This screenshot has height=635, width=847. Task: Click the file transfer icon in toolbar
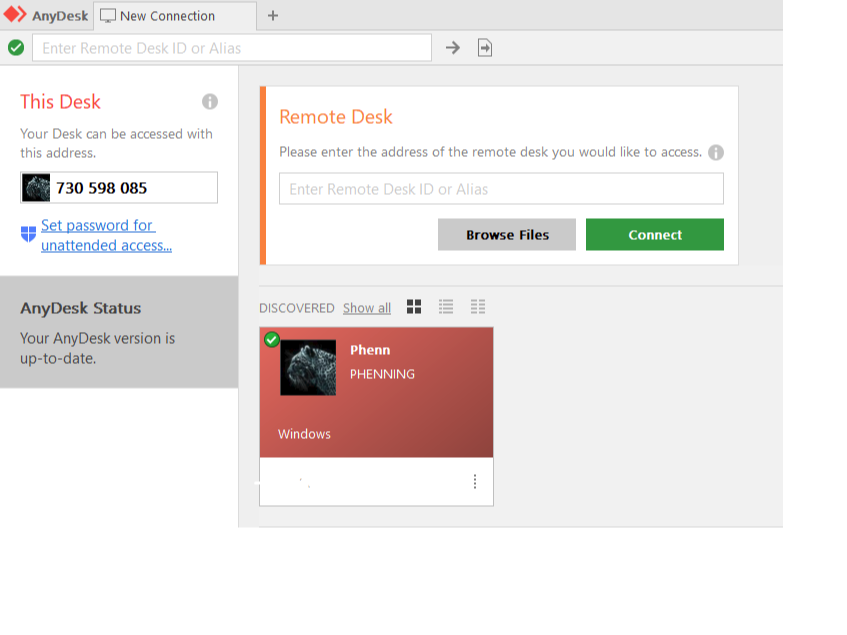click(x=485, y=48)
